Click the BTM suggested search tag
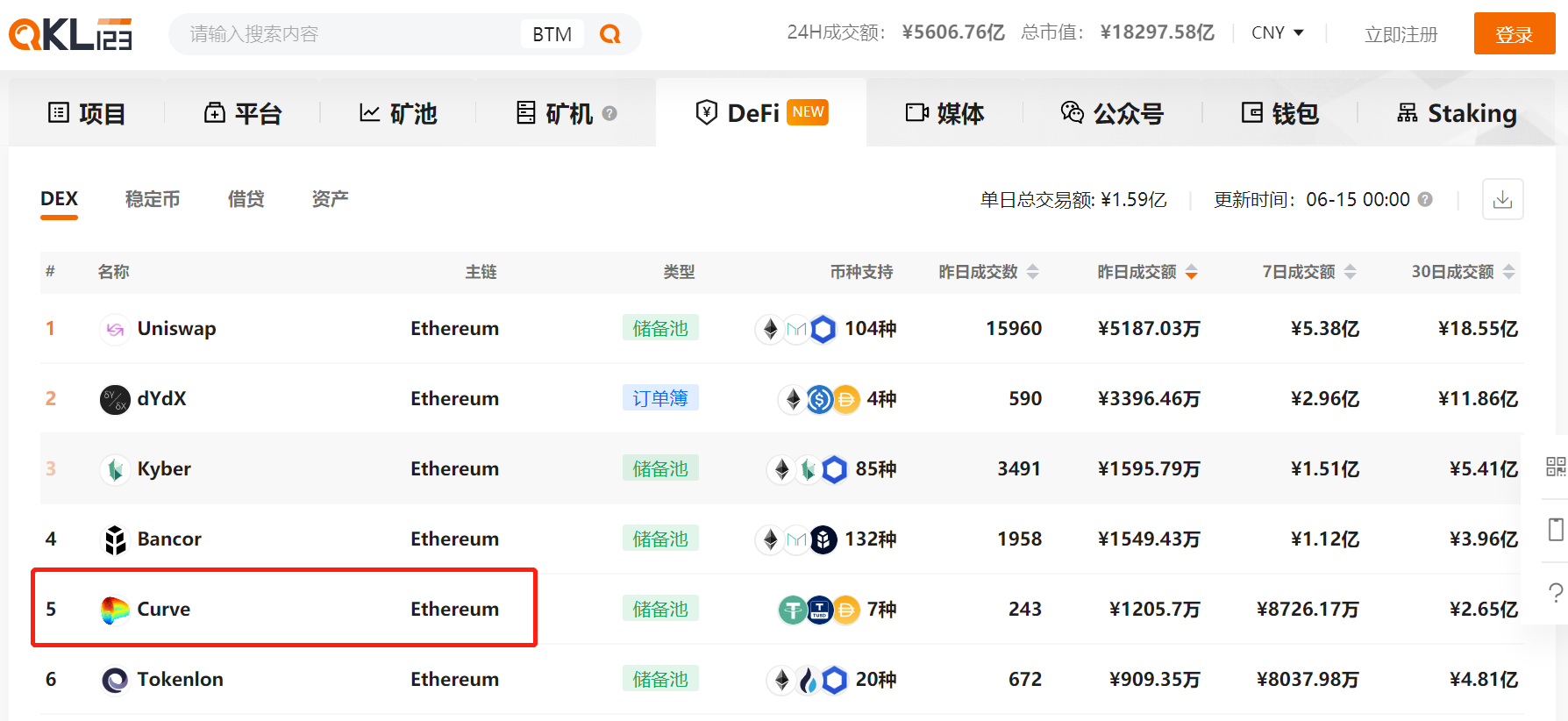Image resolution: width=1568 pixels, height=721 pixels. 552,34
